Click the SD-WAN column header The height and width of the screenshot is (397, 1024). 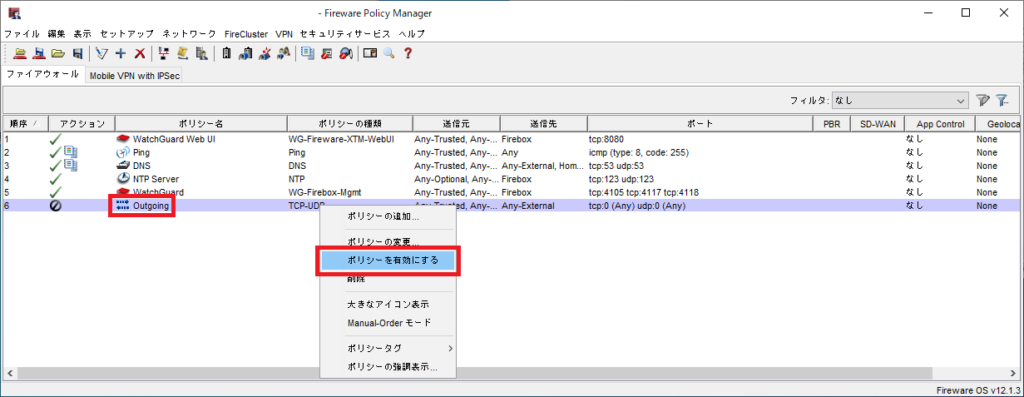878,123
